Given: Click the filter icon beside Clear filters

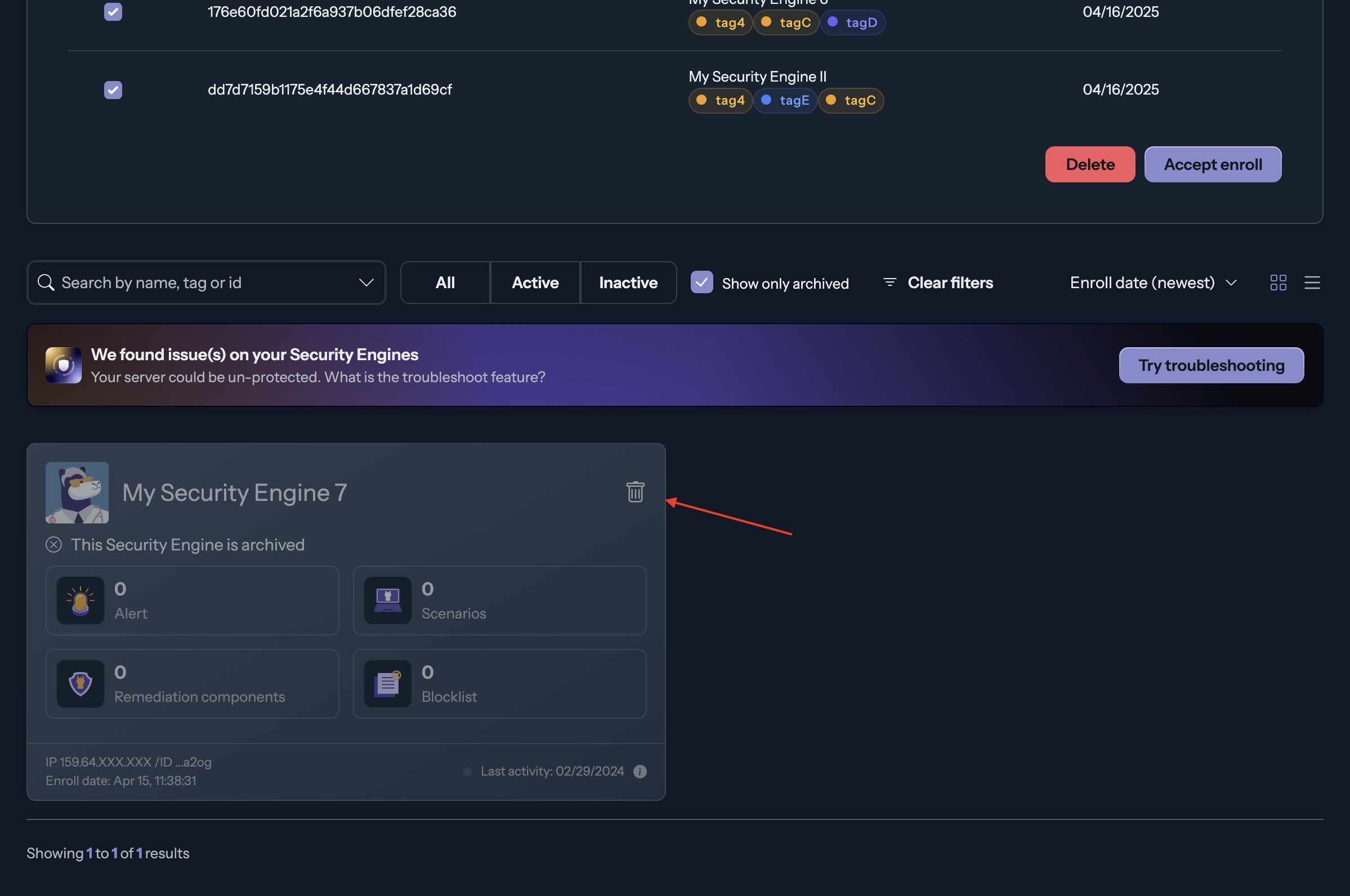Looking at the screenshot, I should [x=889, y=283].
